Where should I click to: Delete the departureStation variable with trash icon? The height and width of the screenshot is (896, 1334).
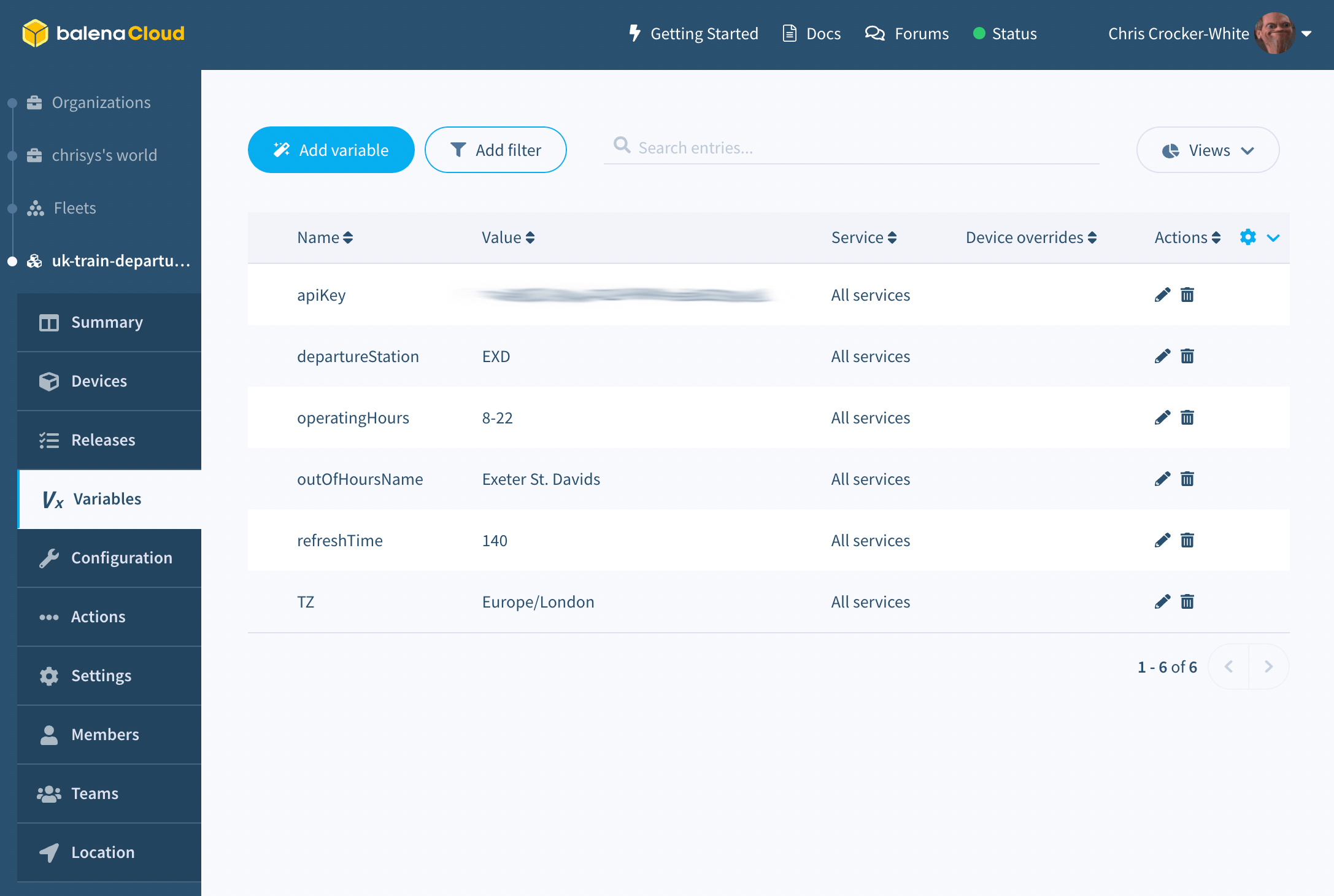click(1187, 357)
